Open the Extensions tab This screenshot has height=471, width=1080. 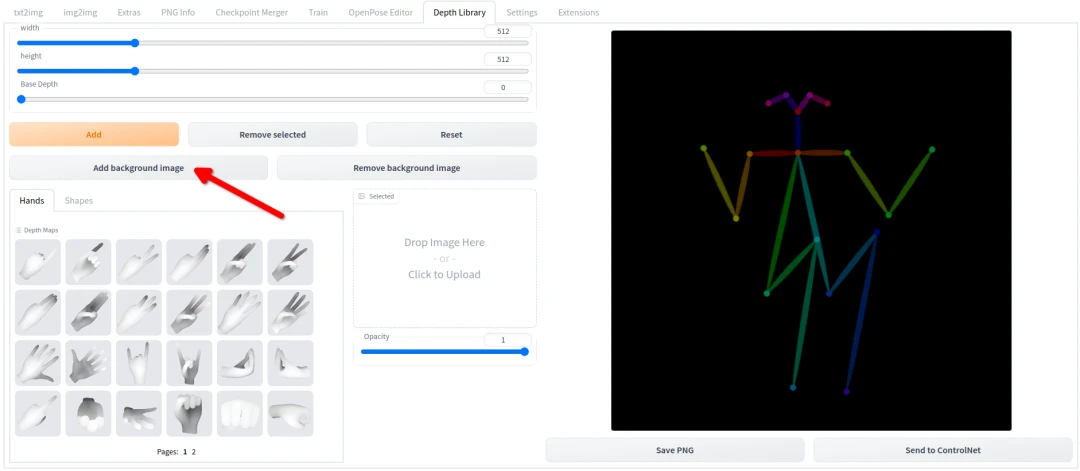click(x=578, y=12)
